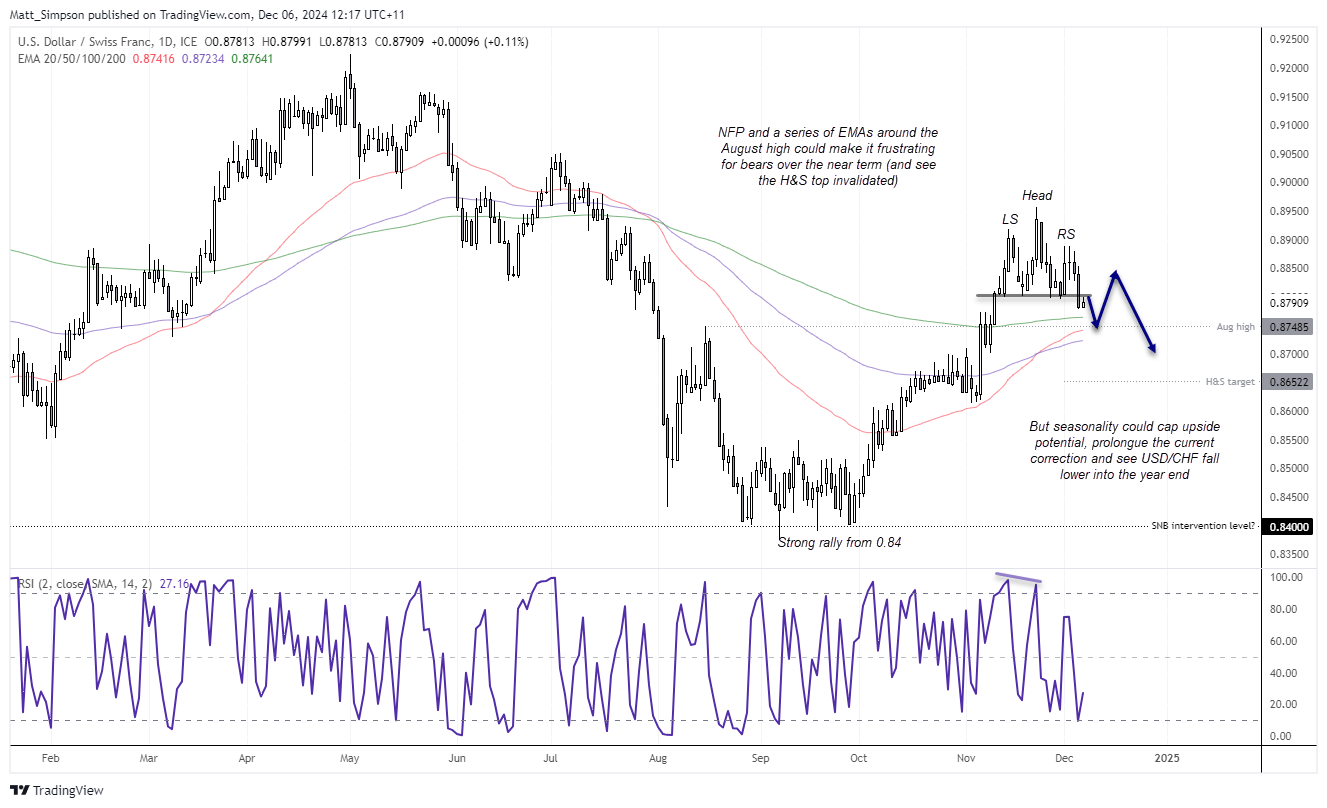The height and width of the screenshot is (808, 1327).
Task: Click the daily change +0.00096 (+0.11%)
Action: click(x=481, y=42)
